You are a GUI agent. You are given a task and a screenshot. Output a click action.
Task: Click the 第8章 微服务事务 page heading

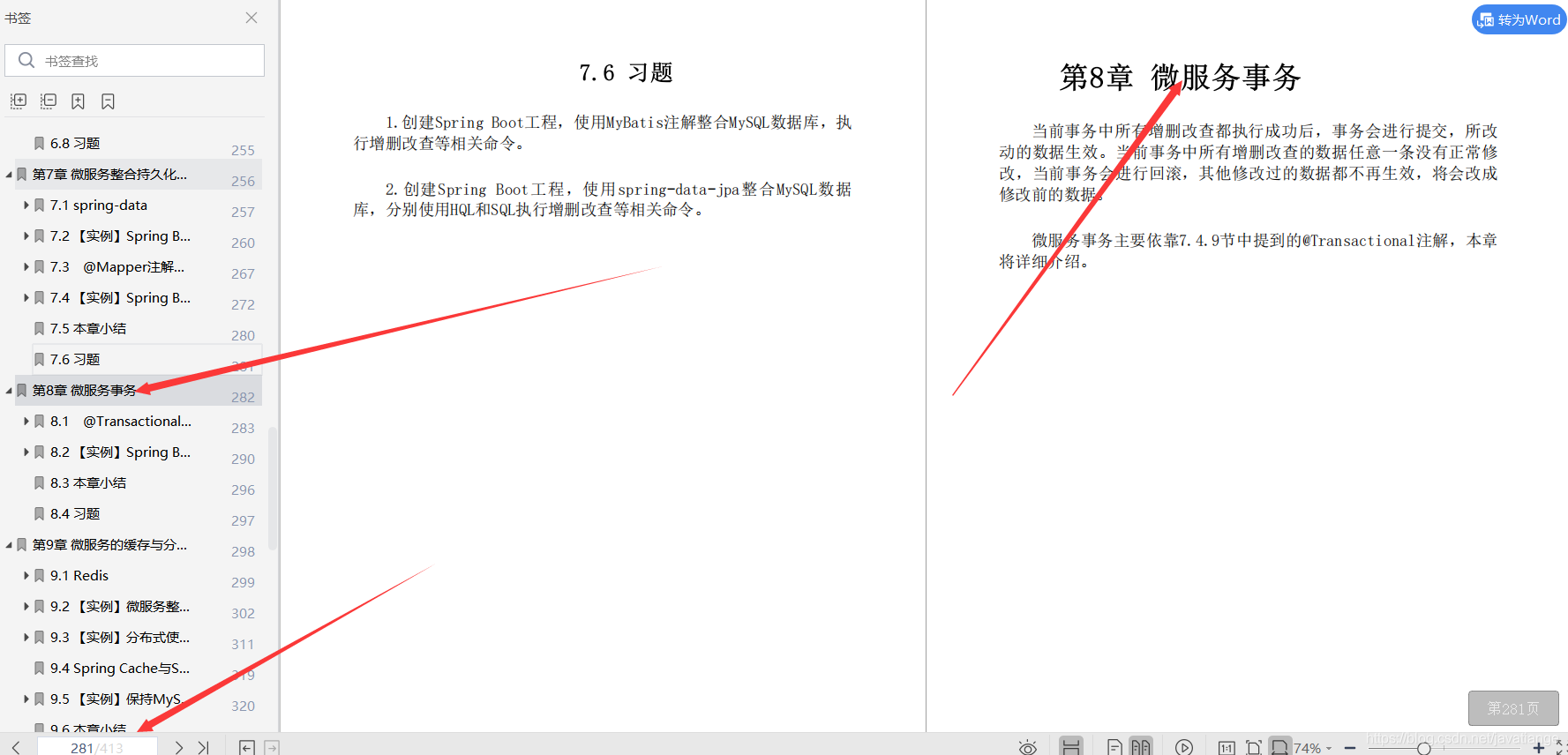tap(1180, 77)
